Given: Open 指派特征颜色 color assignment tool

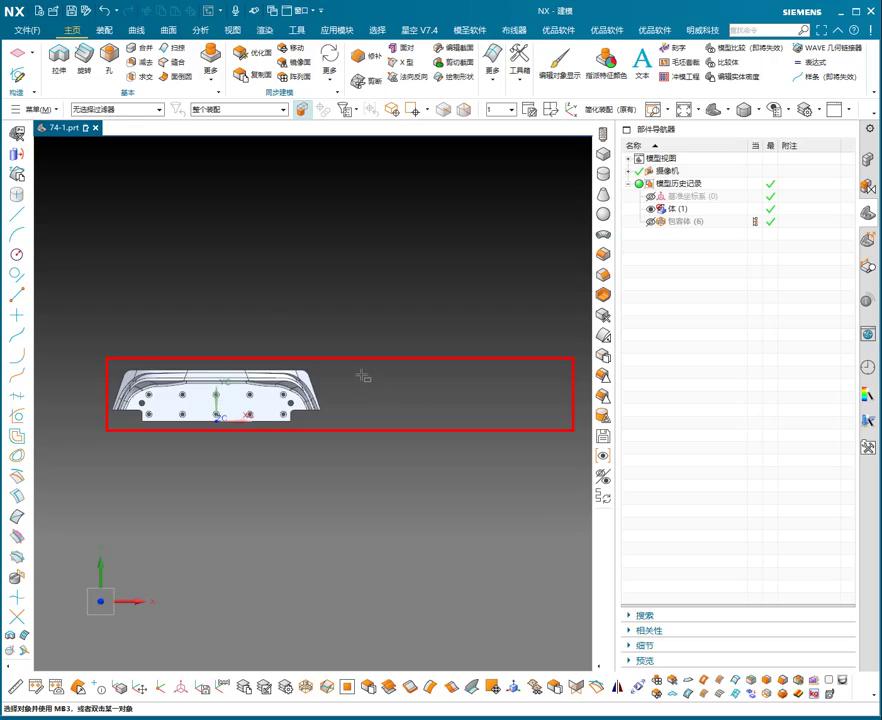Looking at the screenshot, I should [606, 60].
